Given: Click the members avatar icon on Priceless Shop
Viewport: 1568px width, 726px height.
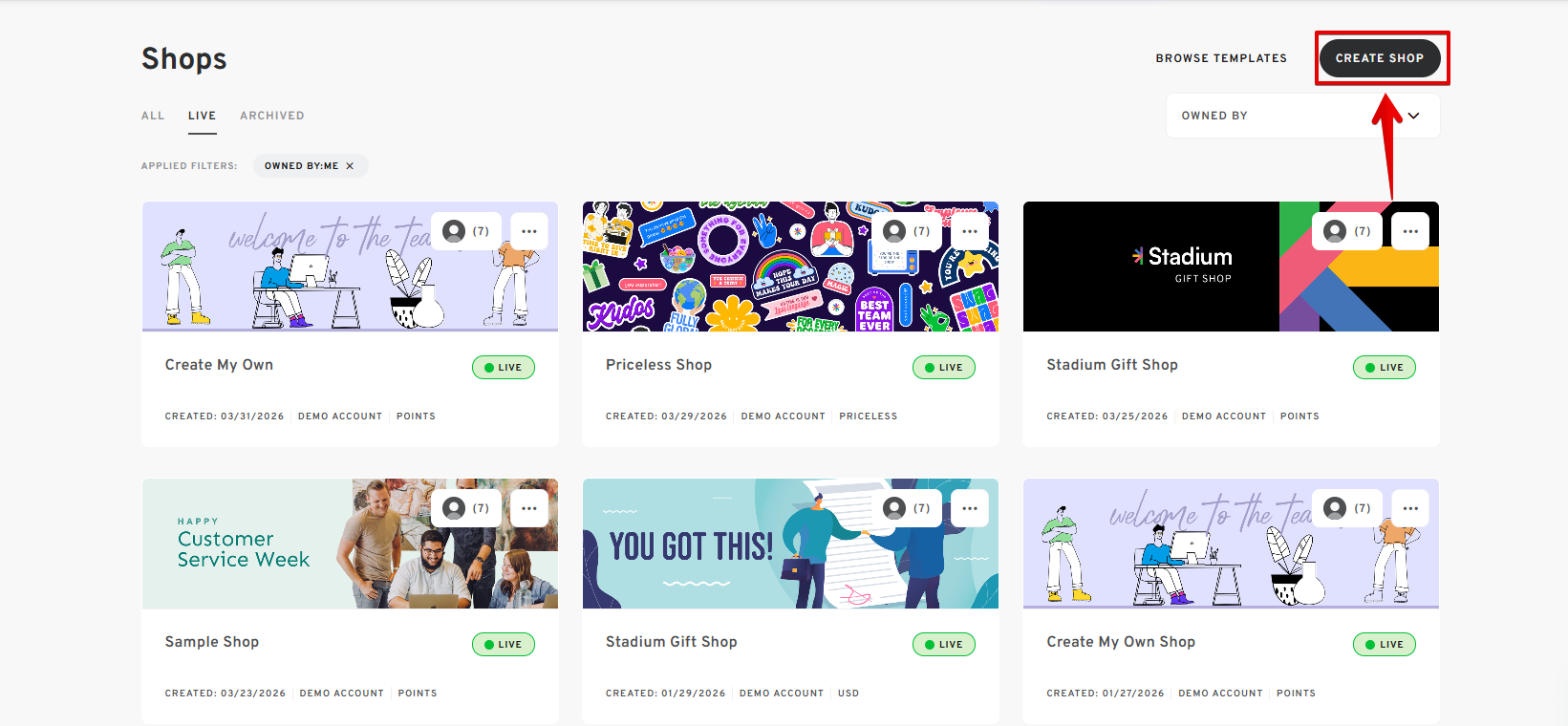Looking at the screenshot, I should pyautogui.click(x=895, y=231).
